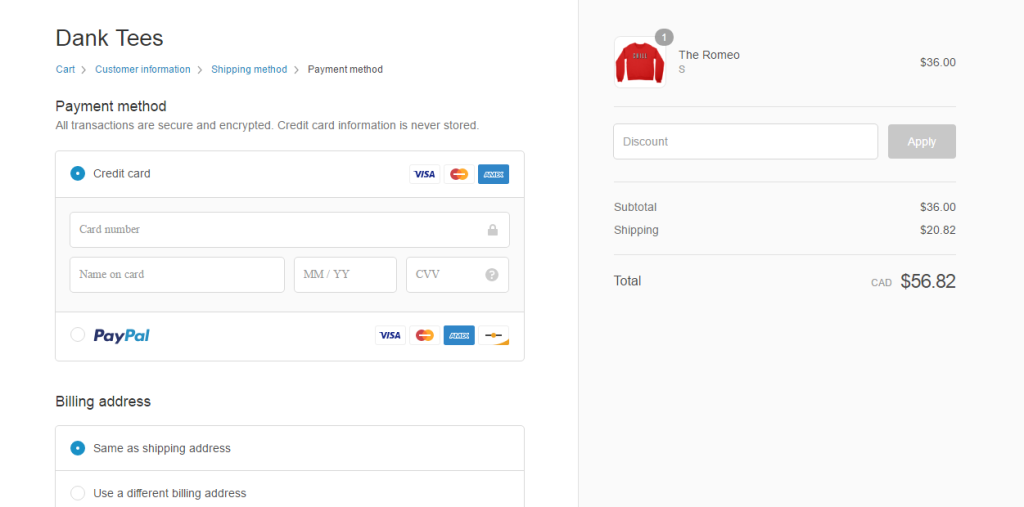The width and height of the screenshot is (1024, 507).
Task: Click into the Card number field
Action: tap(289, 229)
